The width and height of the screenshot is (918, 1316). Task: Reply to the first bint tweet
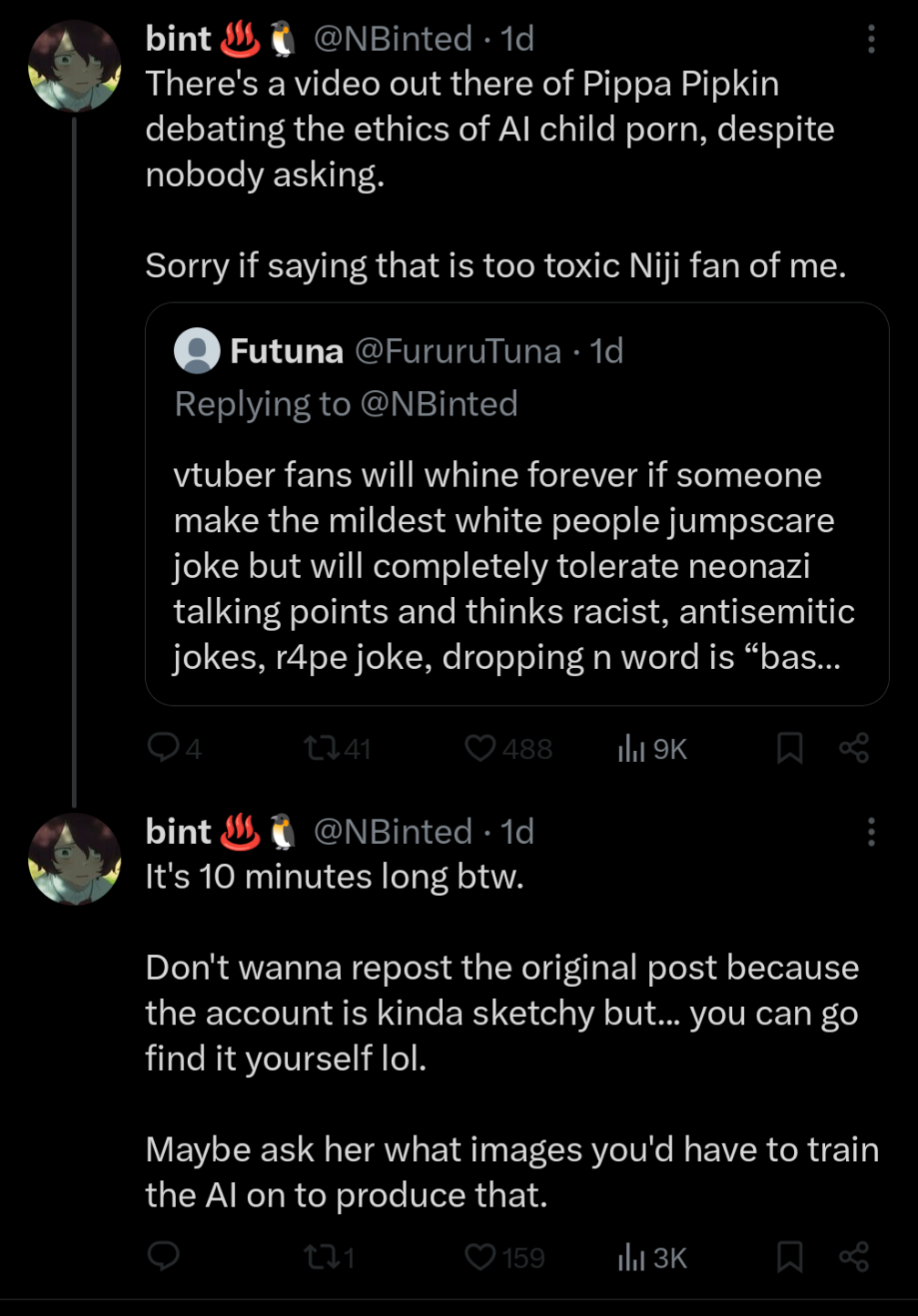tap(164, 748)
